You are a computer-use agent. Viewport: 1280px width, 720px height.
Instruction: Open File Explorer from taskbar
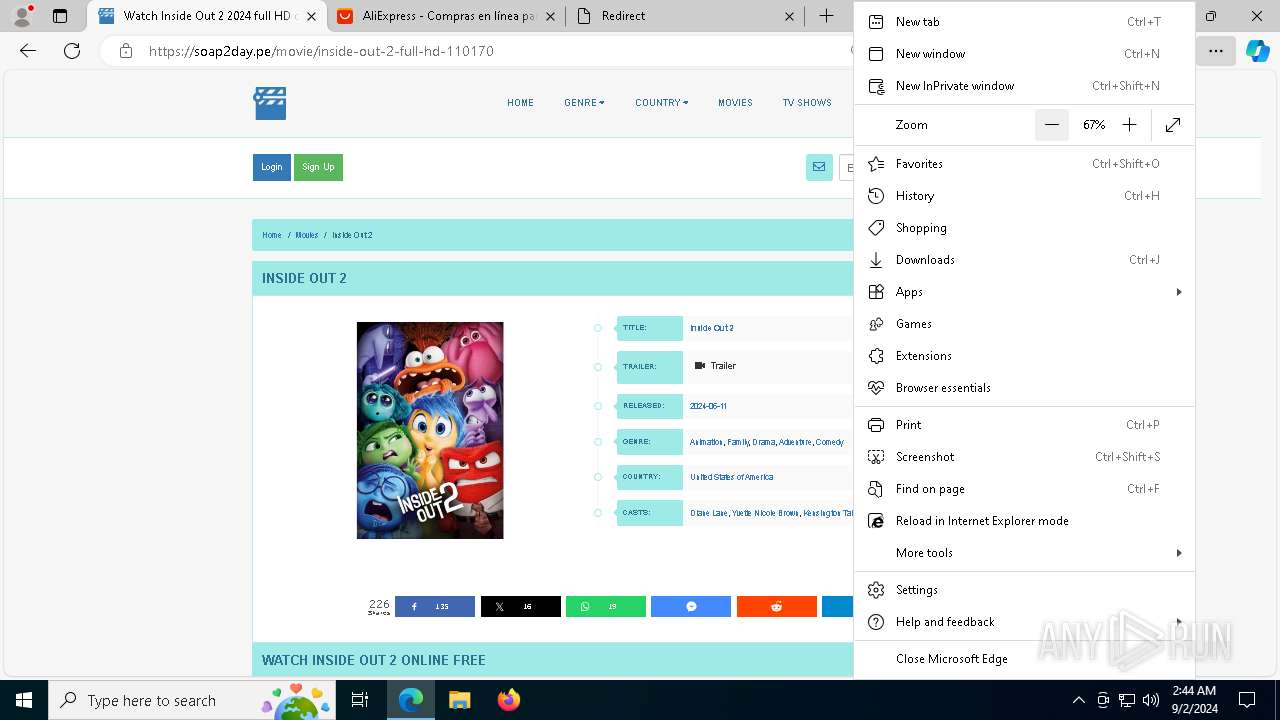click(459, 700)
